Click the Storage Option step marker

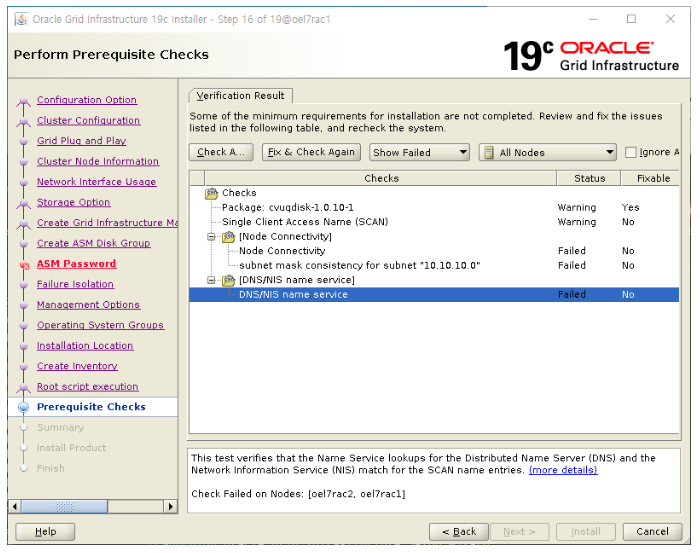(x=24, y=204)
